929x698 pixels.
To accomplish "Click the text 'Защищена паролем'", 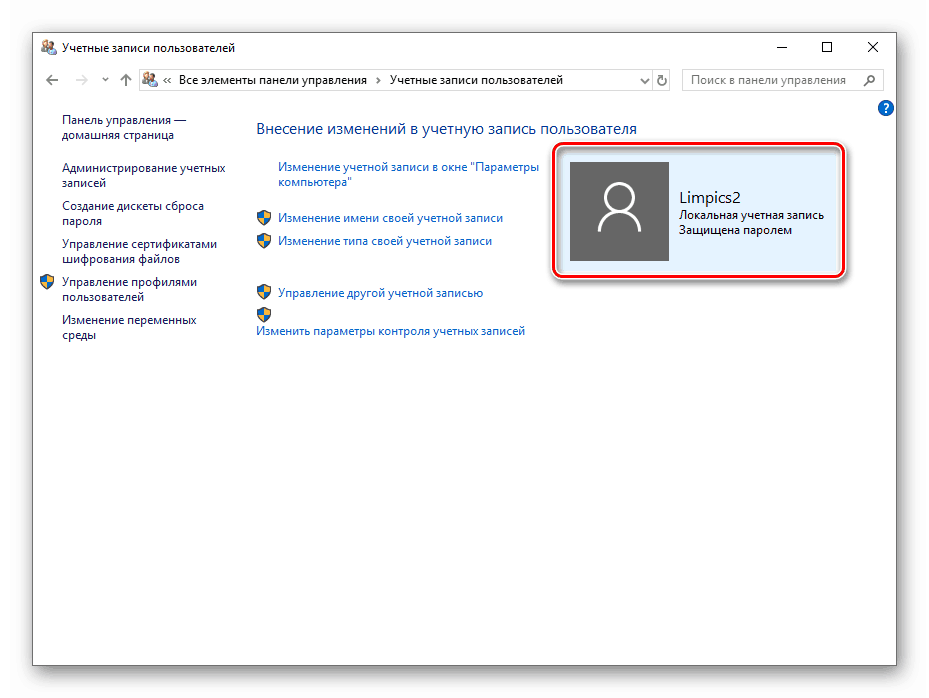I will point(735,230).
